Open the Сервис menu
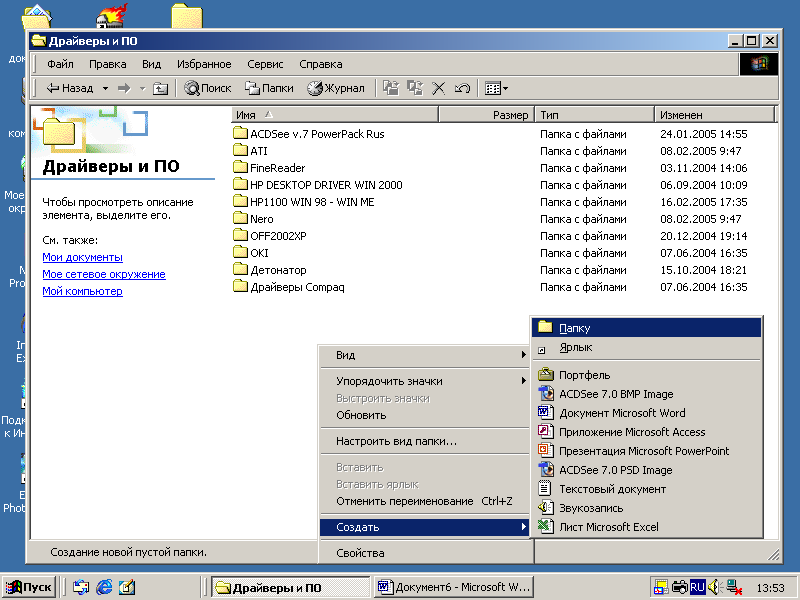Image resolution: width=800 pixels, height=600 pixels. [265, 64]
